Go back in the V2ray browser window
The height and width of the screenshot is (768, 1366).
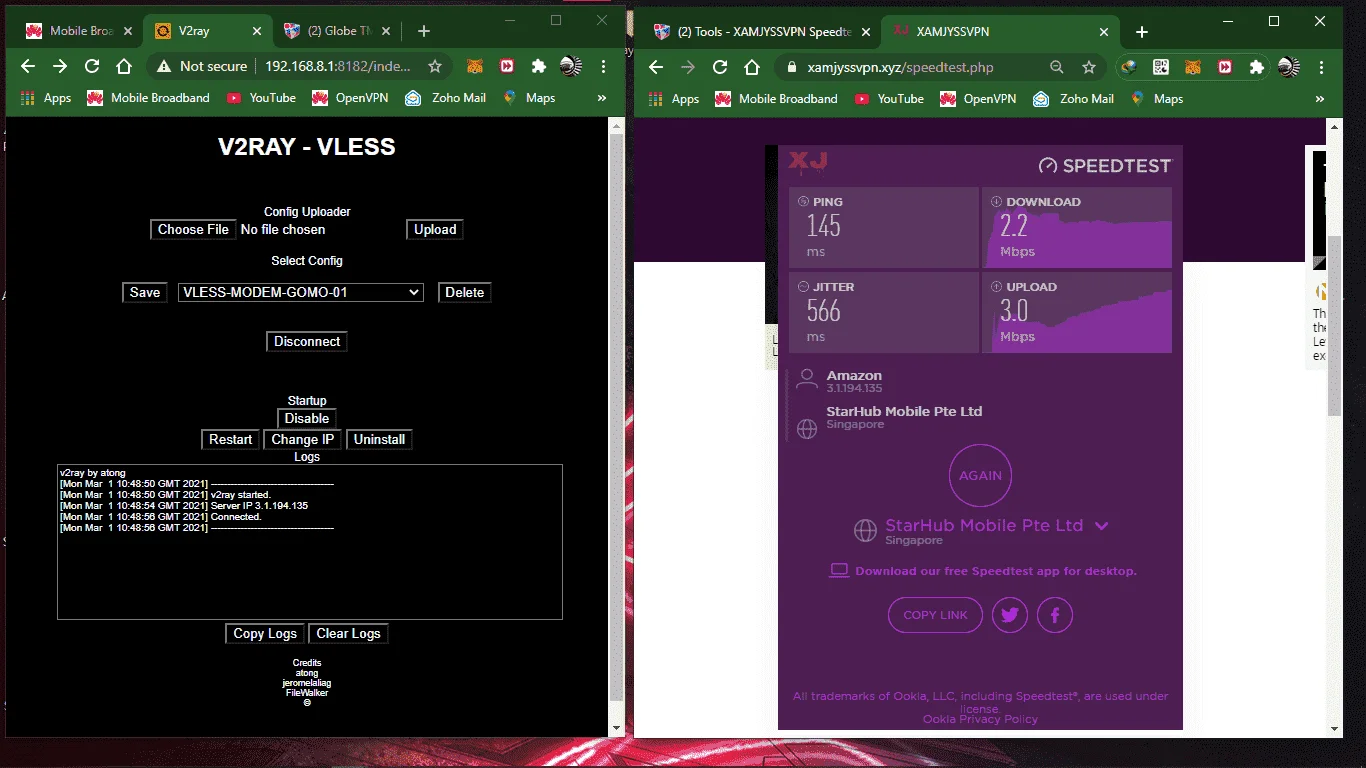click(28, 66)
